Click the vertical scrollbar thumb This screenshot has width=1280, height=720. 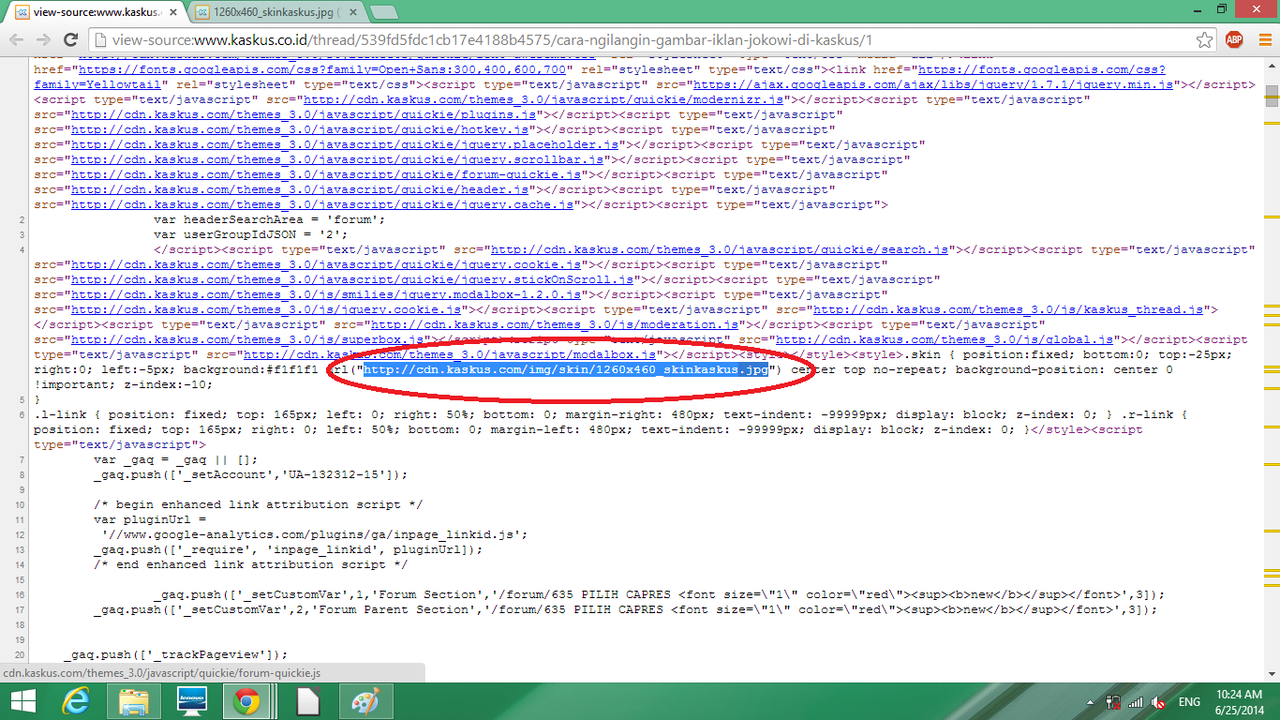(x=1272, y=96)
